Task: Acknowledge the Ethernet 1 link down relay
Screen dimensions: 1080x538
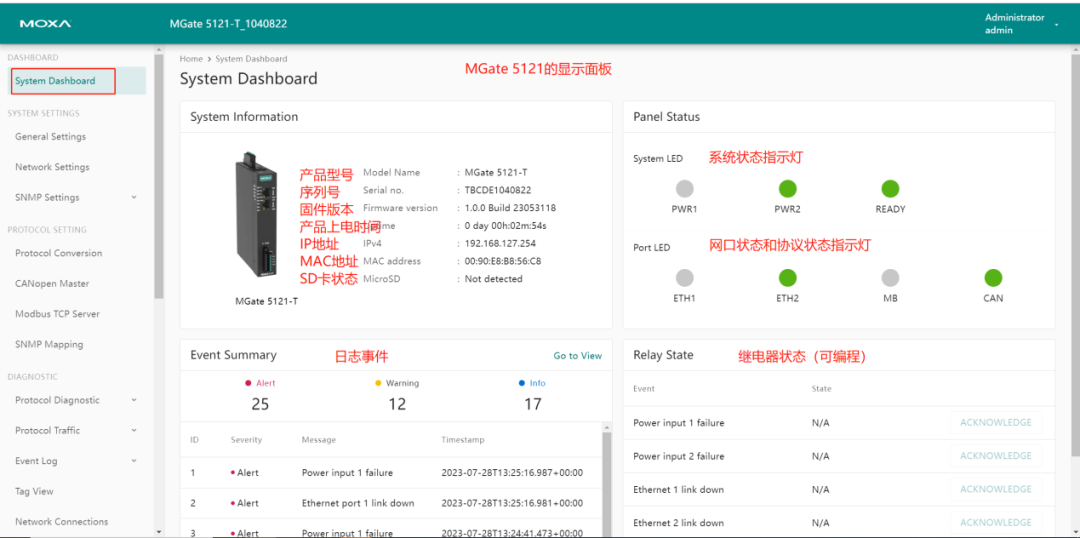Action: (x=995, y=489)
